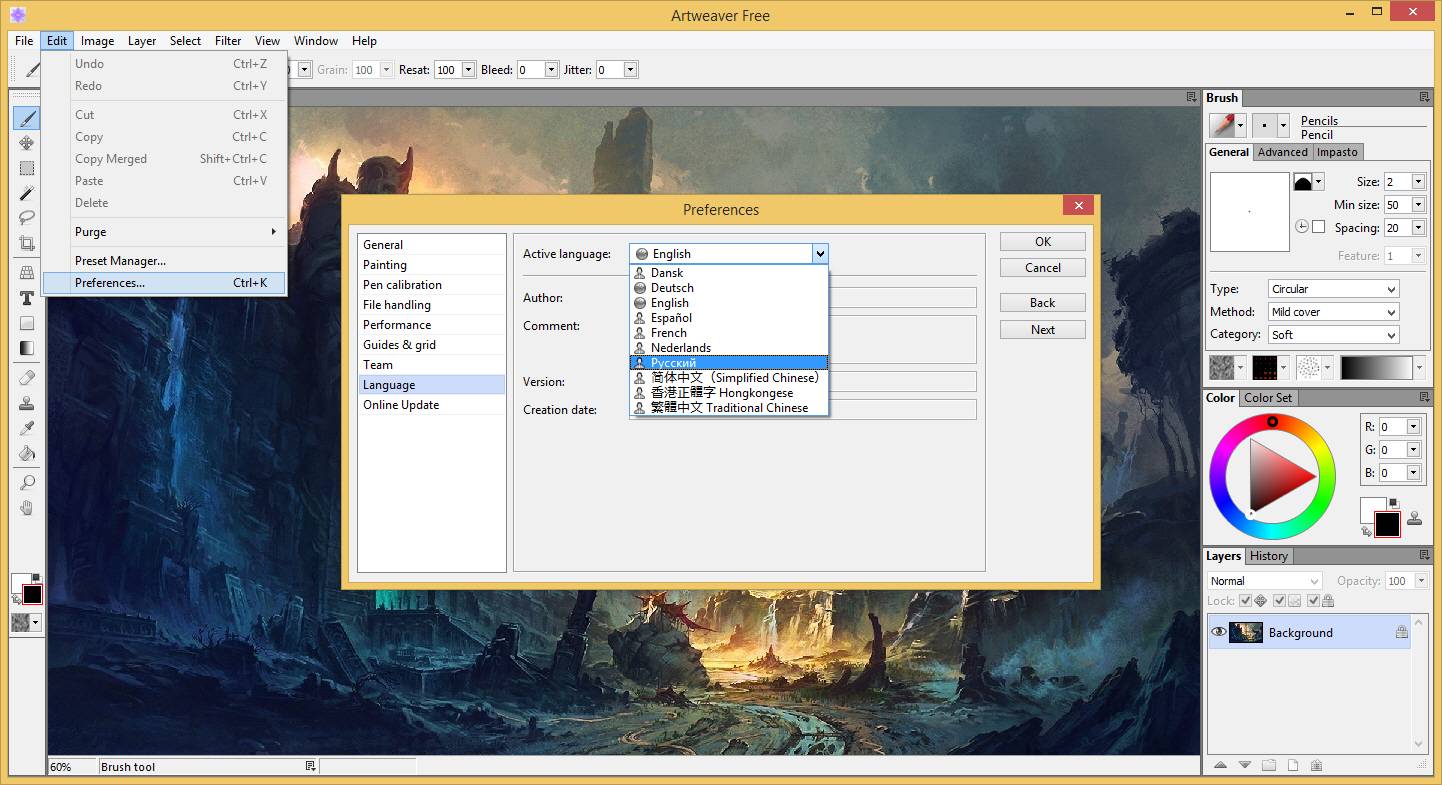Choose the Gradient tool

[x=27, y=348]
